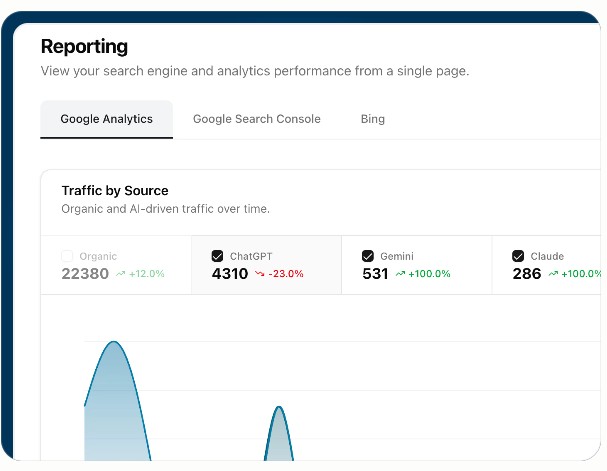Disable the Claude traffic checkbox

coord(518,256)
